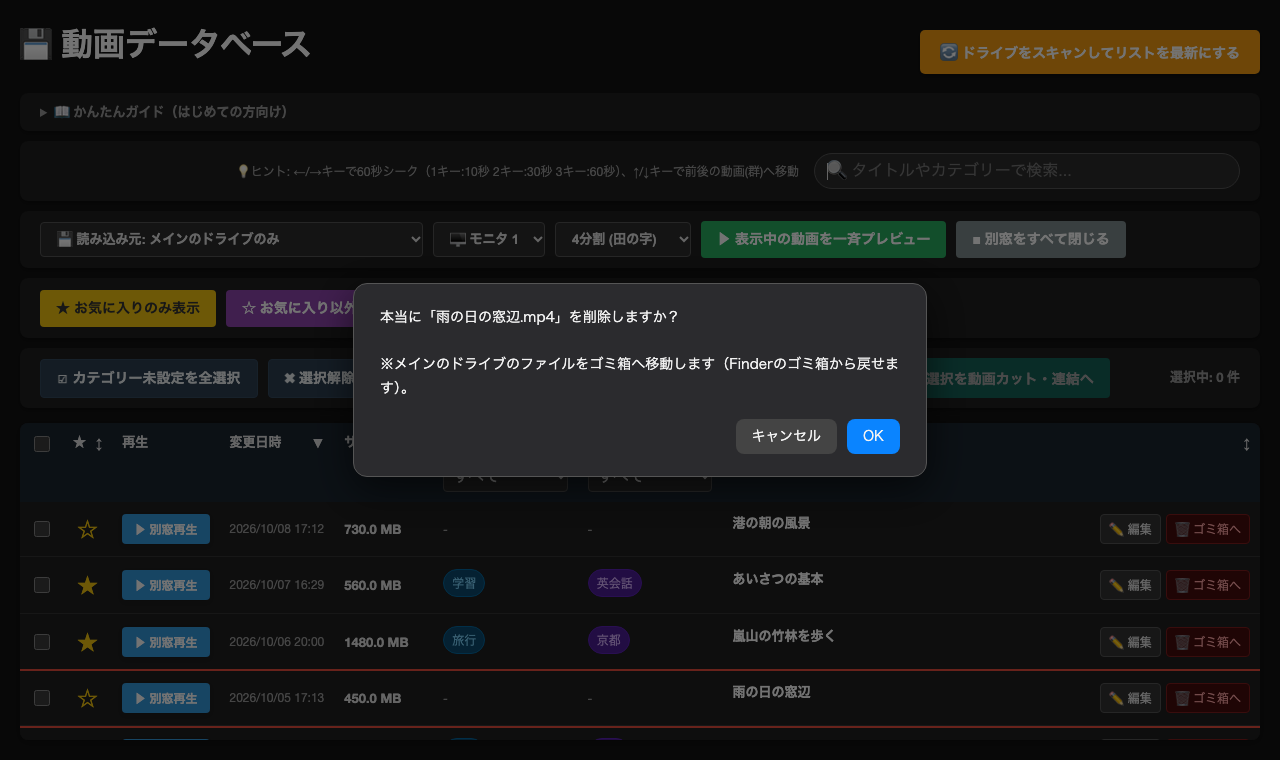Play 雨の日の窓辺 in 別窓再生
The width and height of the screenshot is (1280, 760).
coord(166,698)
